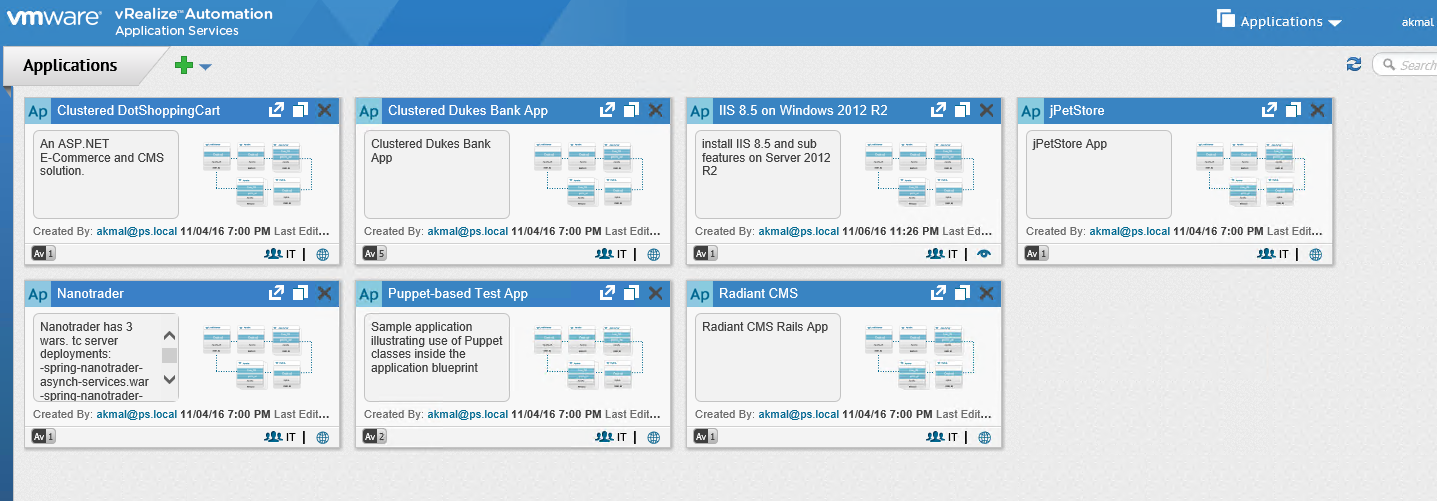Click the eye icon on IIS 8.5 card
1437x501 pixels.
pyautogui.click(x=984, y=255)
